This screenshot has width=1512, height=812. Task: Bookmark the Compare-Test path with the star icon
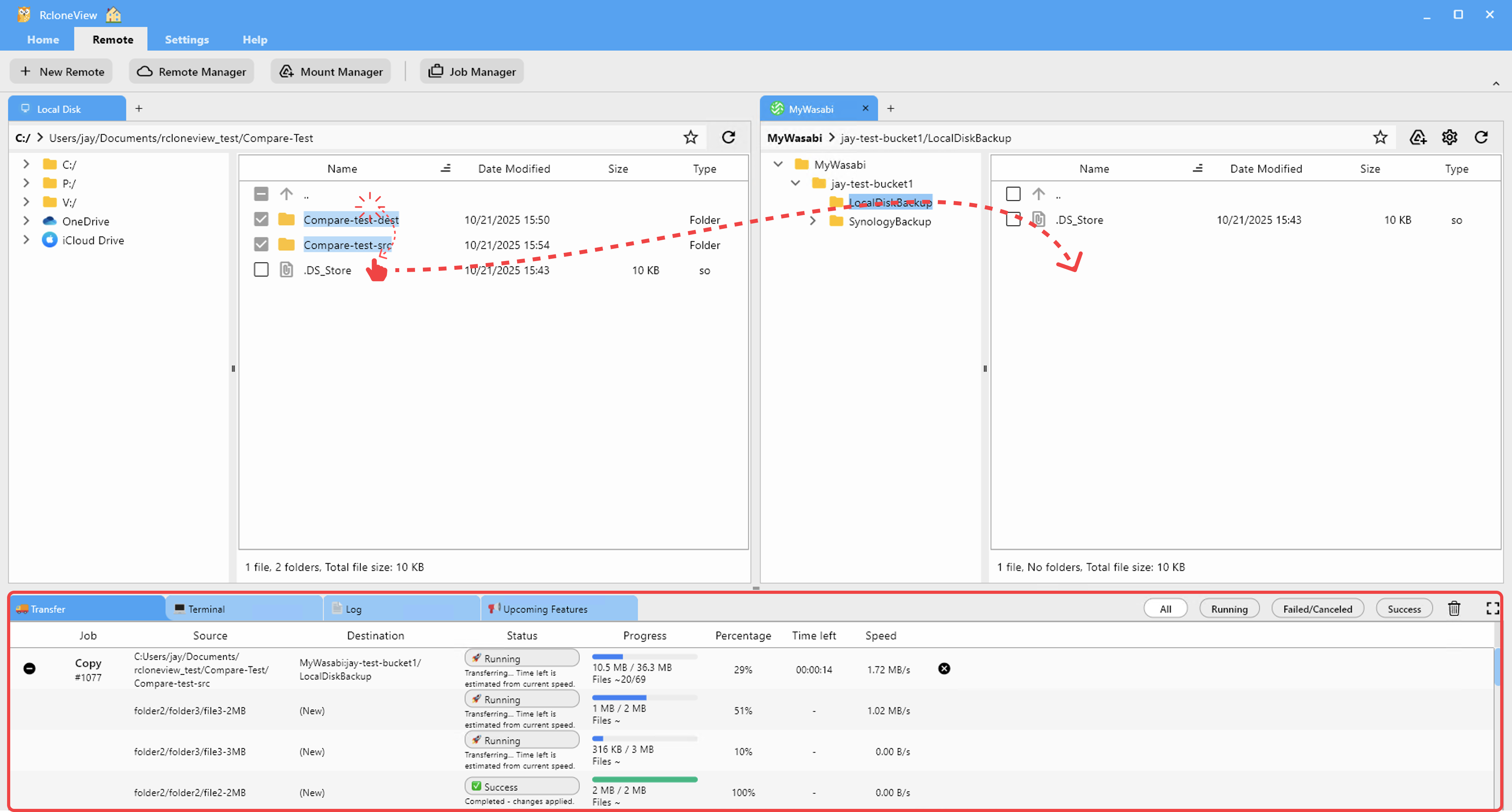690,137
